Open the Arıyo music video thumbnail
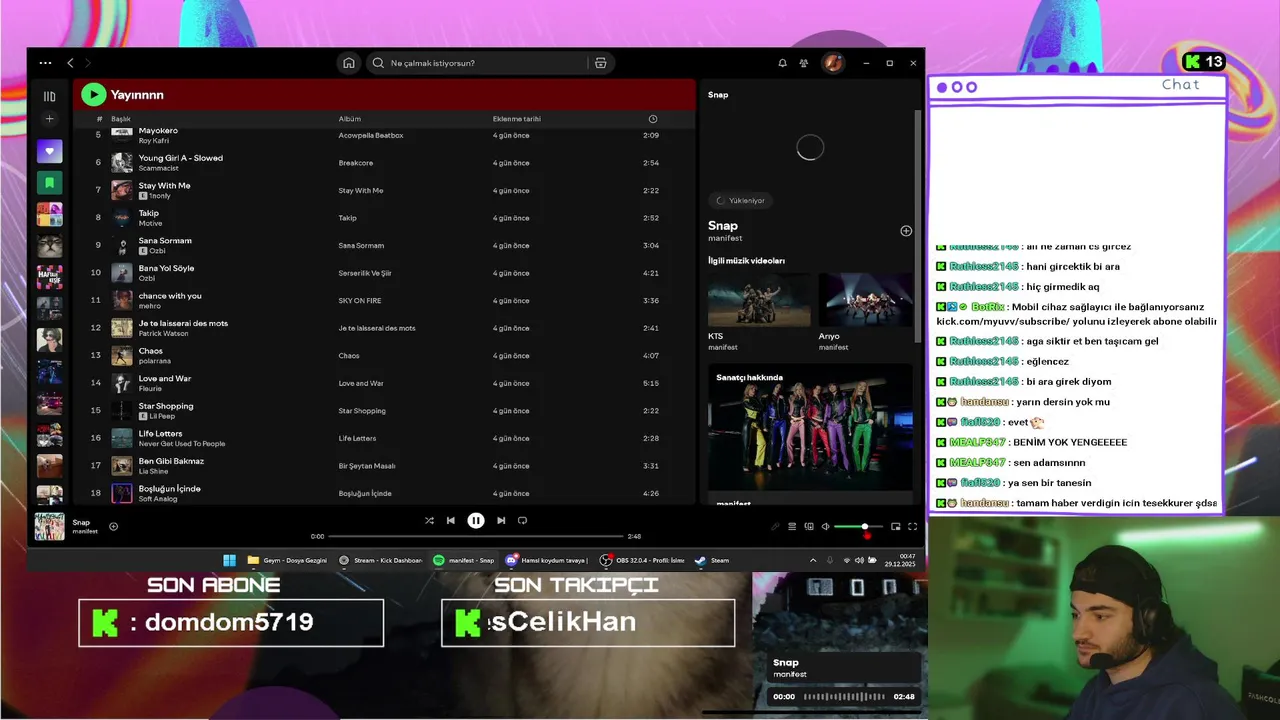This screenshot has height=720, width=1280. [x=865, y=299]
